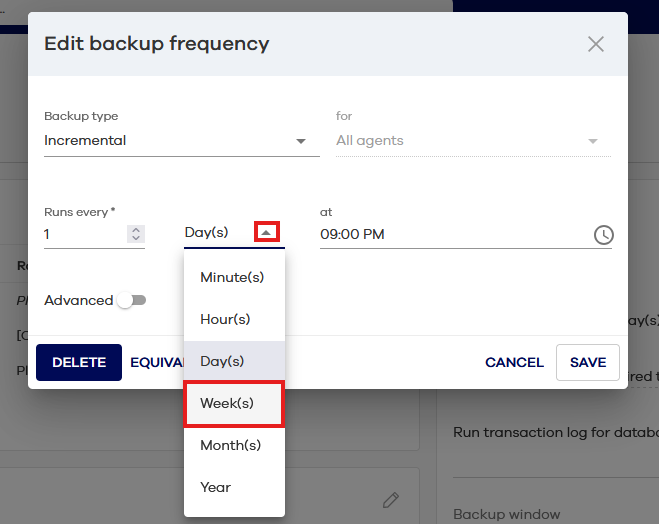Close the Edit backup frequency dialog

tap(596, 44)
